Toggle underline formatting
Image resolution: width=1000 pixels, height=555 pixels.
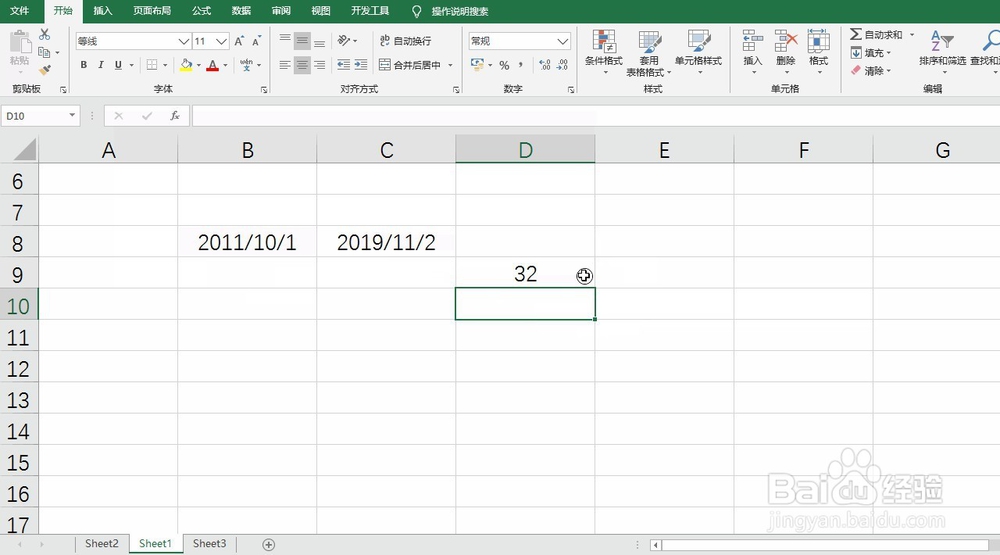(118, 65)
